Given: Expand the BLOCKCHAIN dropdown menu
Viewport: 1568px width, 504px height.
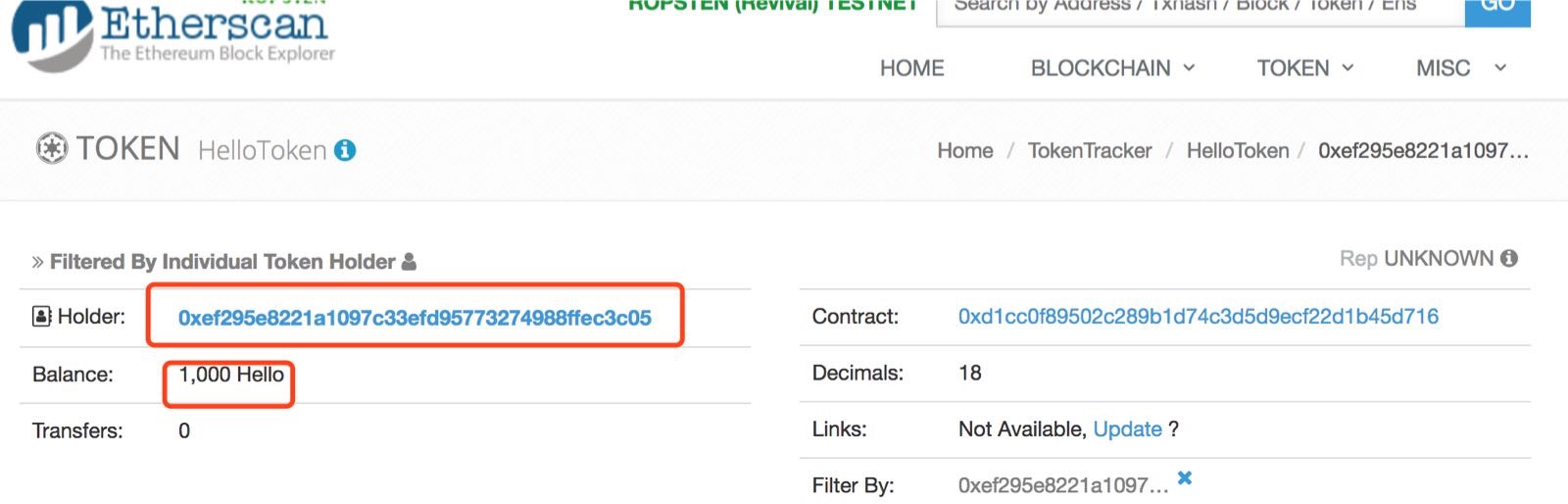Looking at the screenshot, I should pos(1112,68).
